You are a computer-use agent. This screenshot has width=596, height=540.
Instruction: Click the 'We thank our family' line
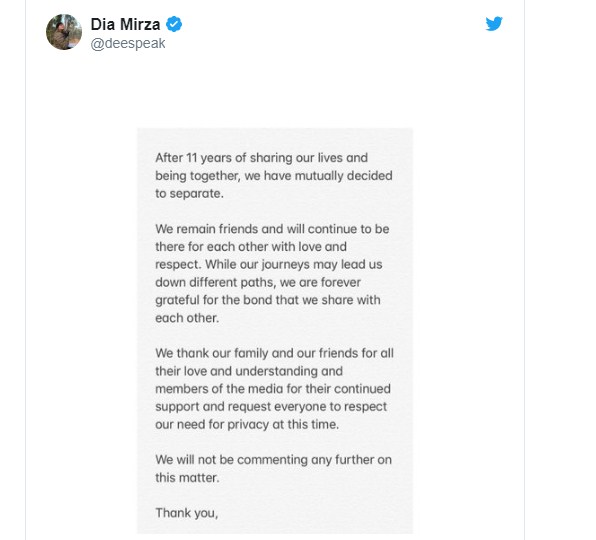coord(274,353)
